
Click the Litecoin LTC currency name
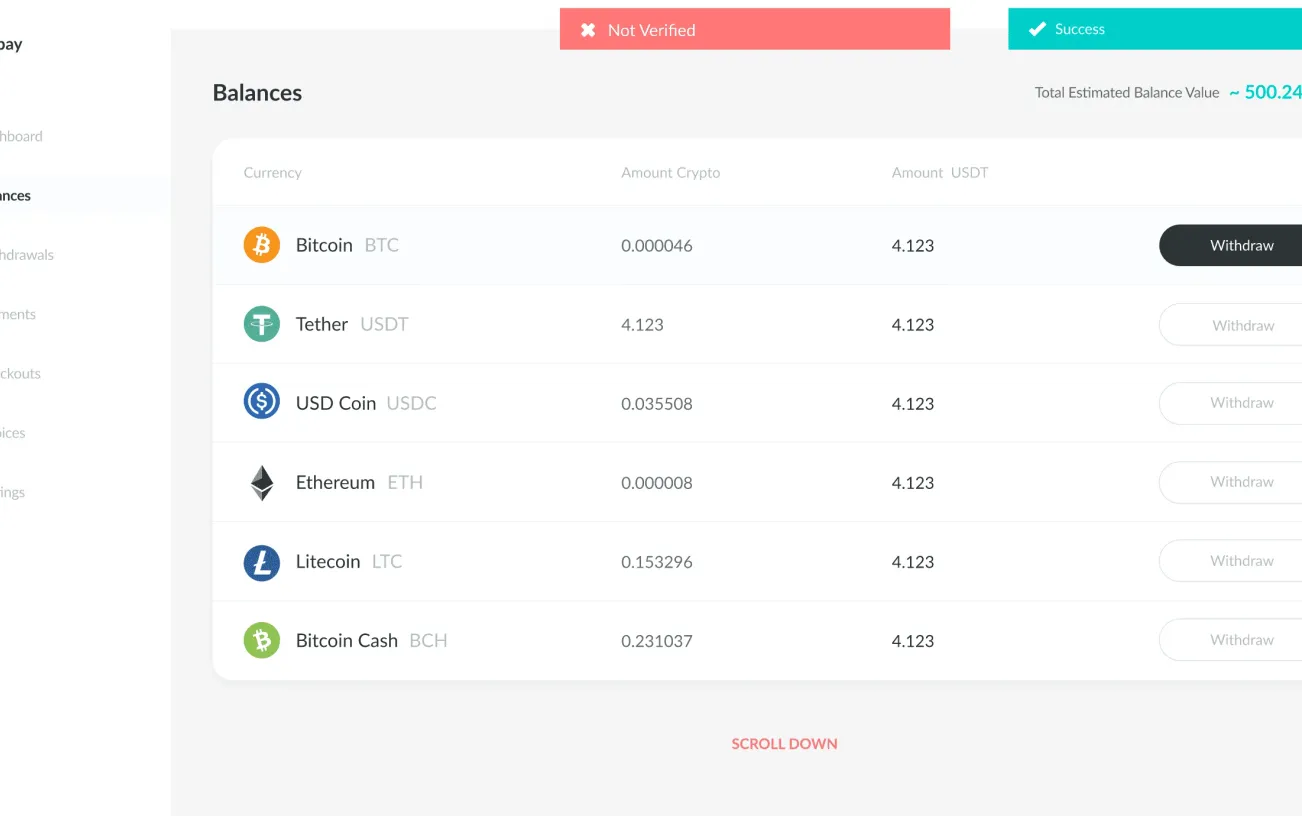[349, 561]
